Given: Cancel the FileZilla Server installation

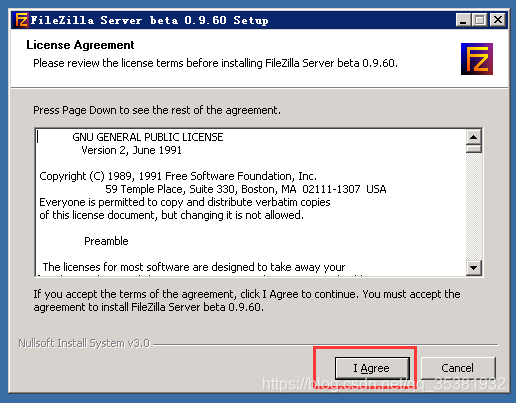Looking at the screenshot, I should click(x=458, y=368).
